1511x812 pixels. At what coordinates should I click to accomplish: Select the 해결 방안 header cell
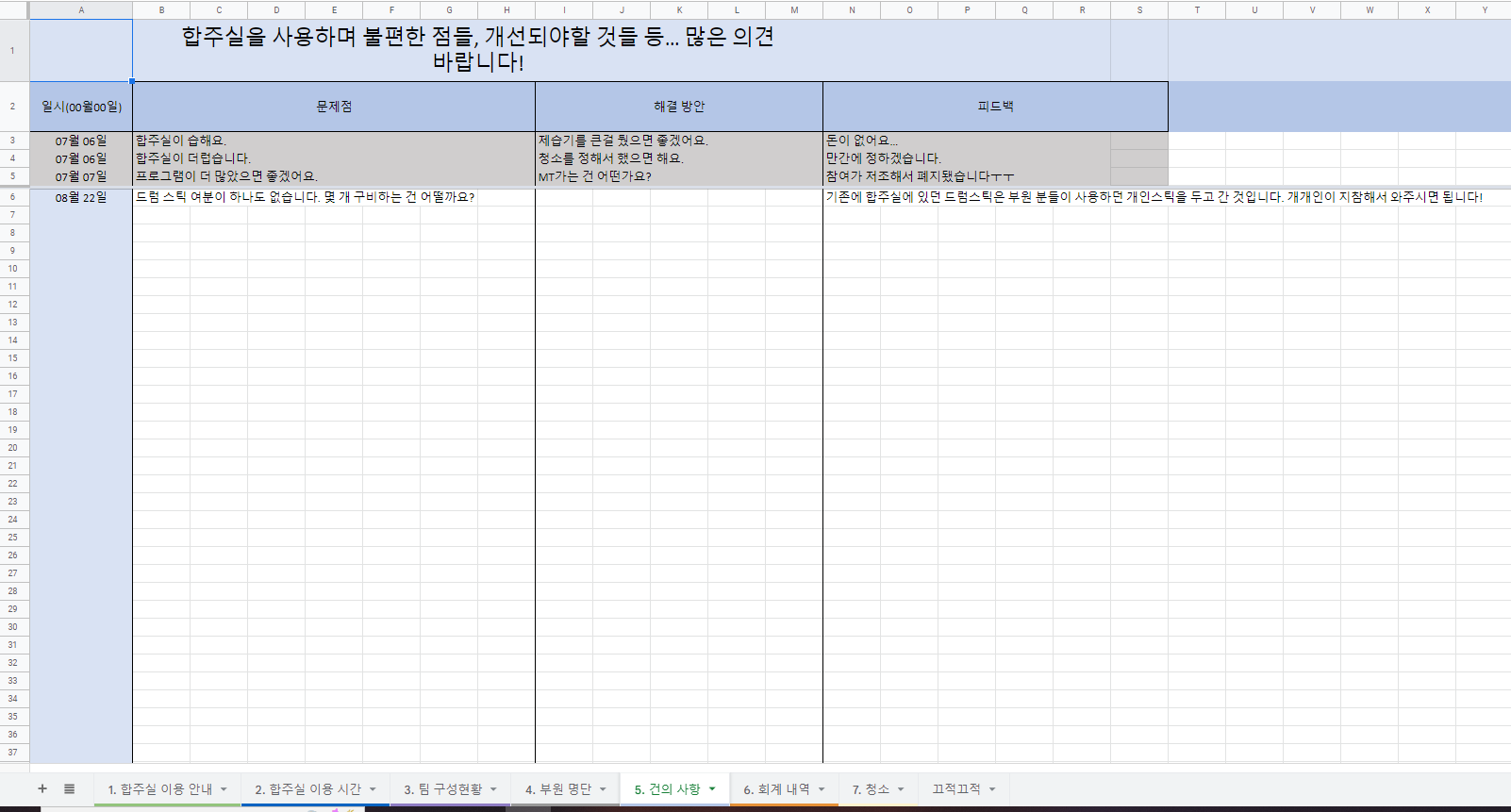coord(679,107)
